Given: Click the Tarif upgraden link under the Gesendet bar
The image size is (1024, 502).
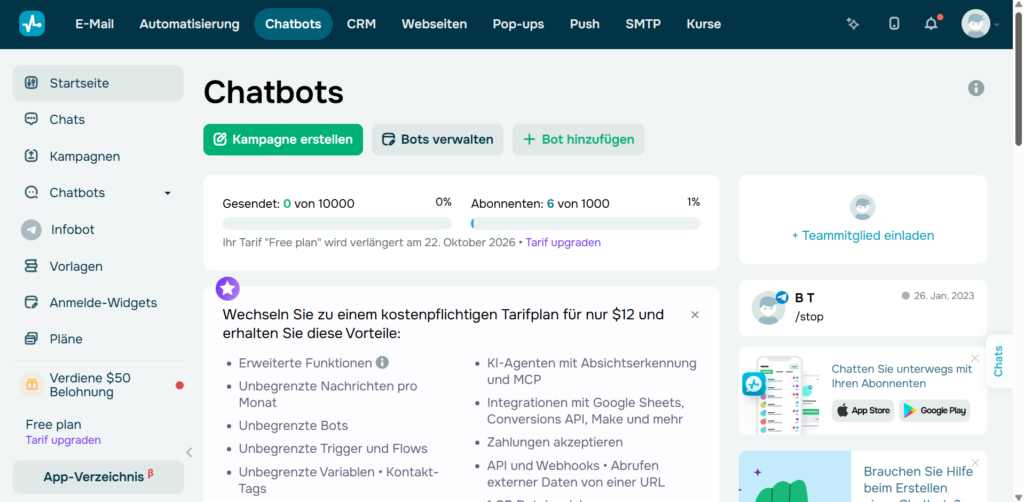Looking at the screenshot, I should click(563, 242).
